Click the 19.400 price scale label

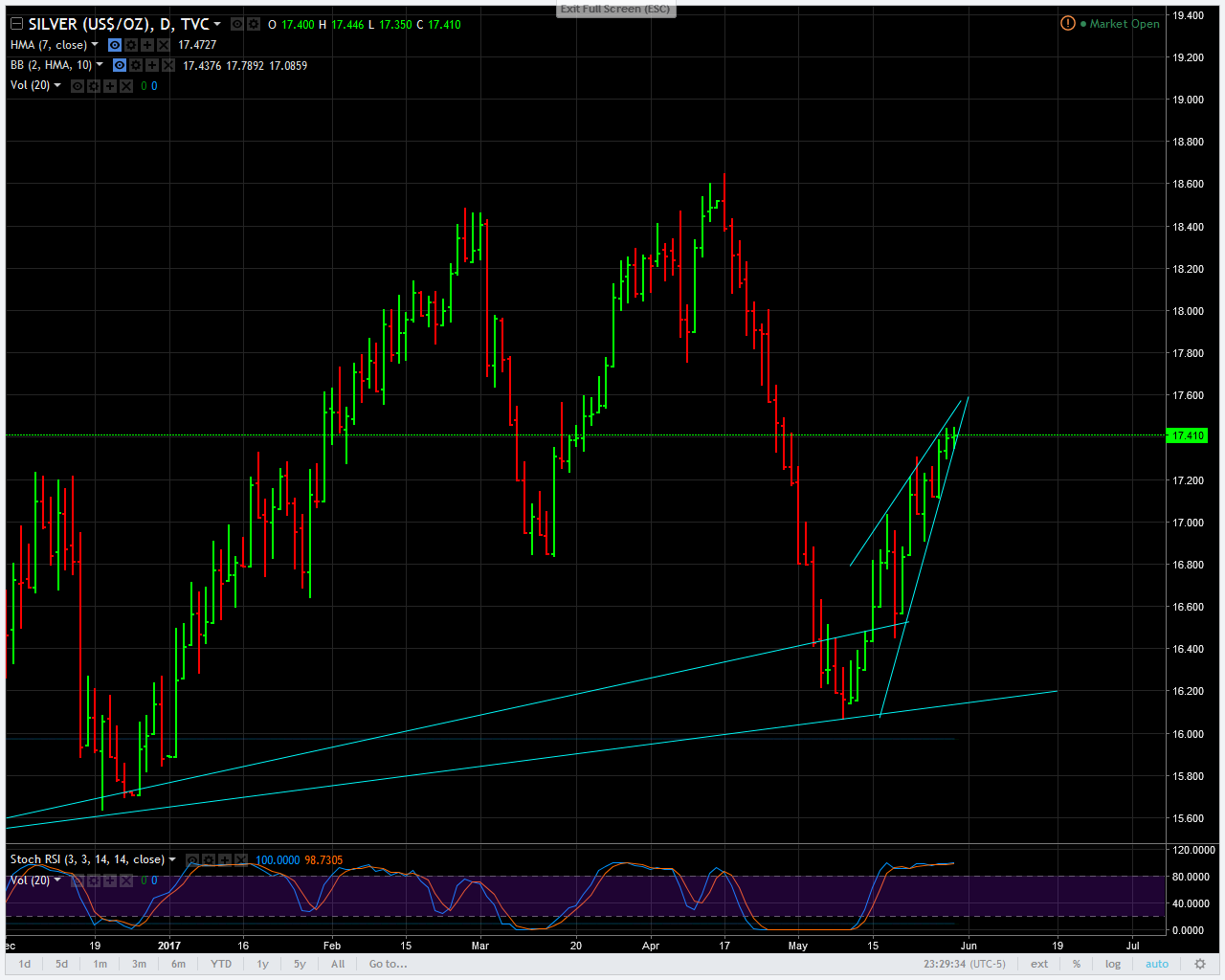[1189, 15]
